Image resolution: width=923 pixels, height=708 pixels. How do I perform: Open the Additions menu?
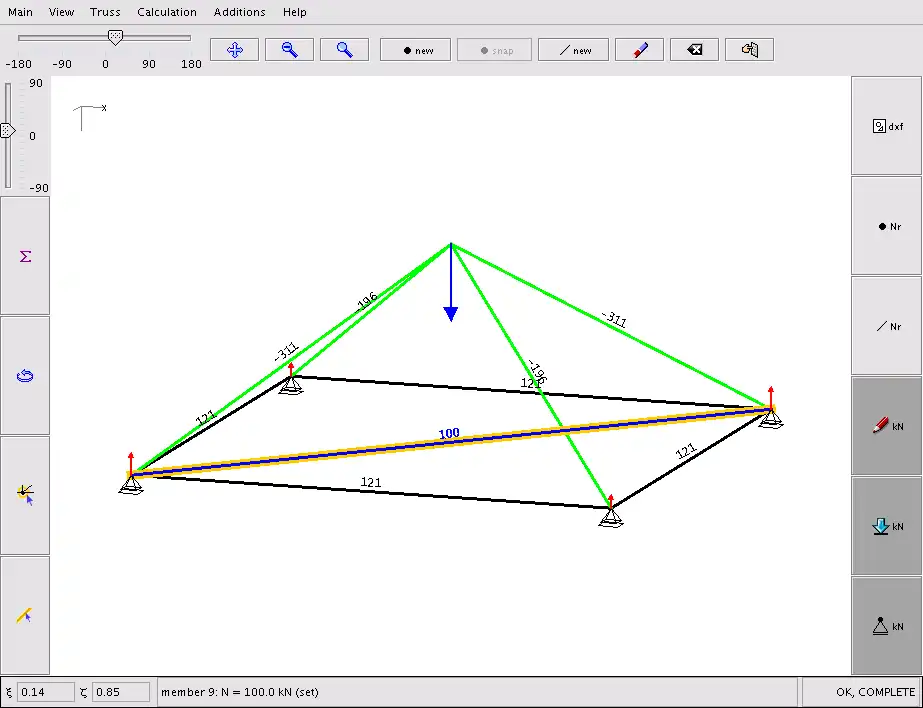(239, 12)
